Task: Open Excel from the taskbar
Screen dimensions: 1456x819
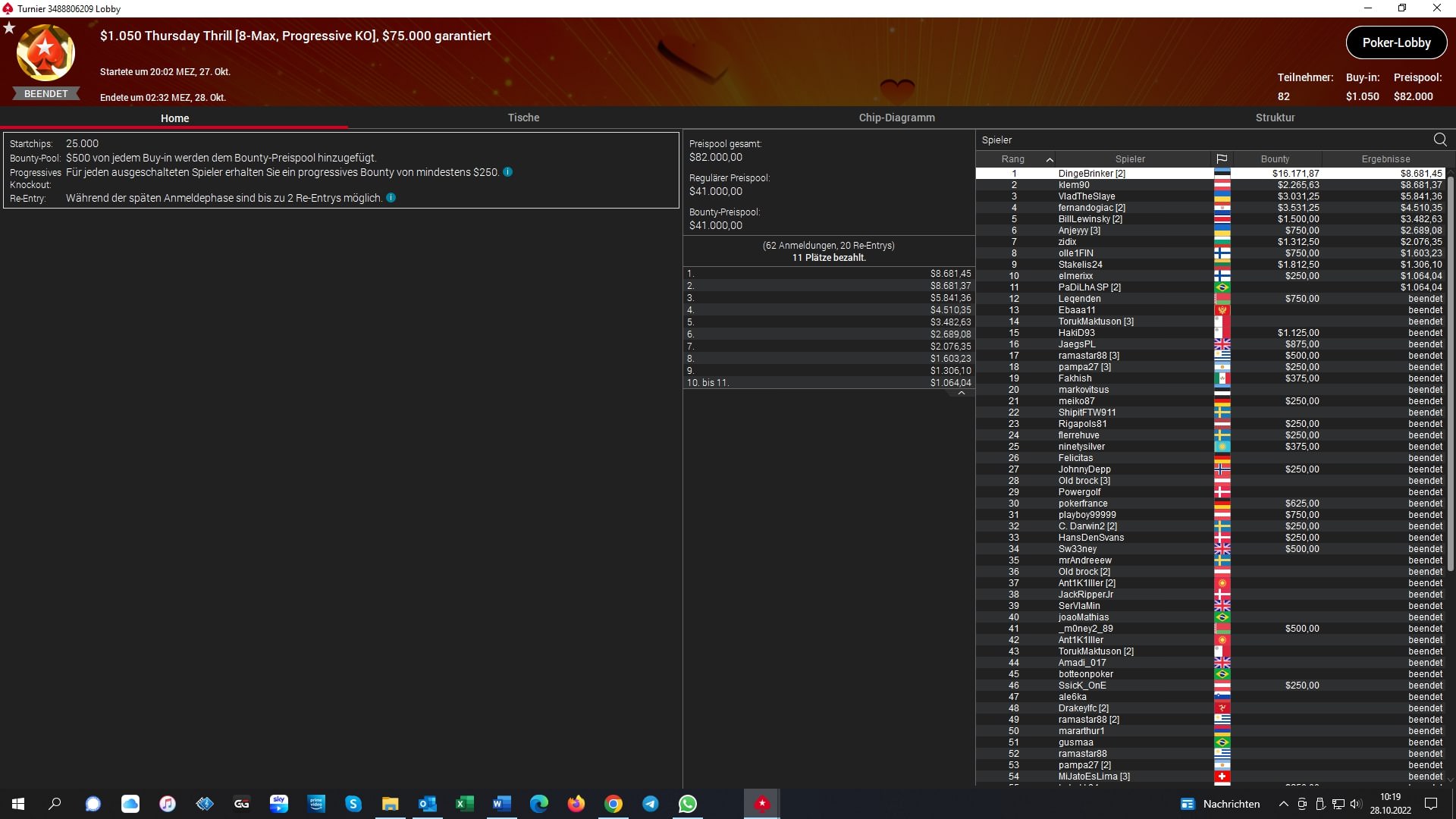Action: pyautogui.click(x=465, y=804)
